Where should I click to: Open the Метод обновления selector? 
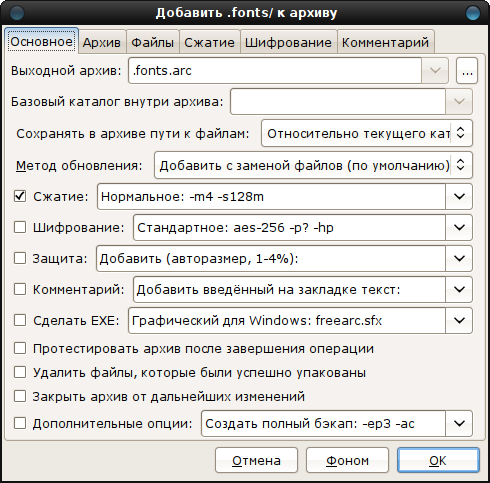pos(313,165)
